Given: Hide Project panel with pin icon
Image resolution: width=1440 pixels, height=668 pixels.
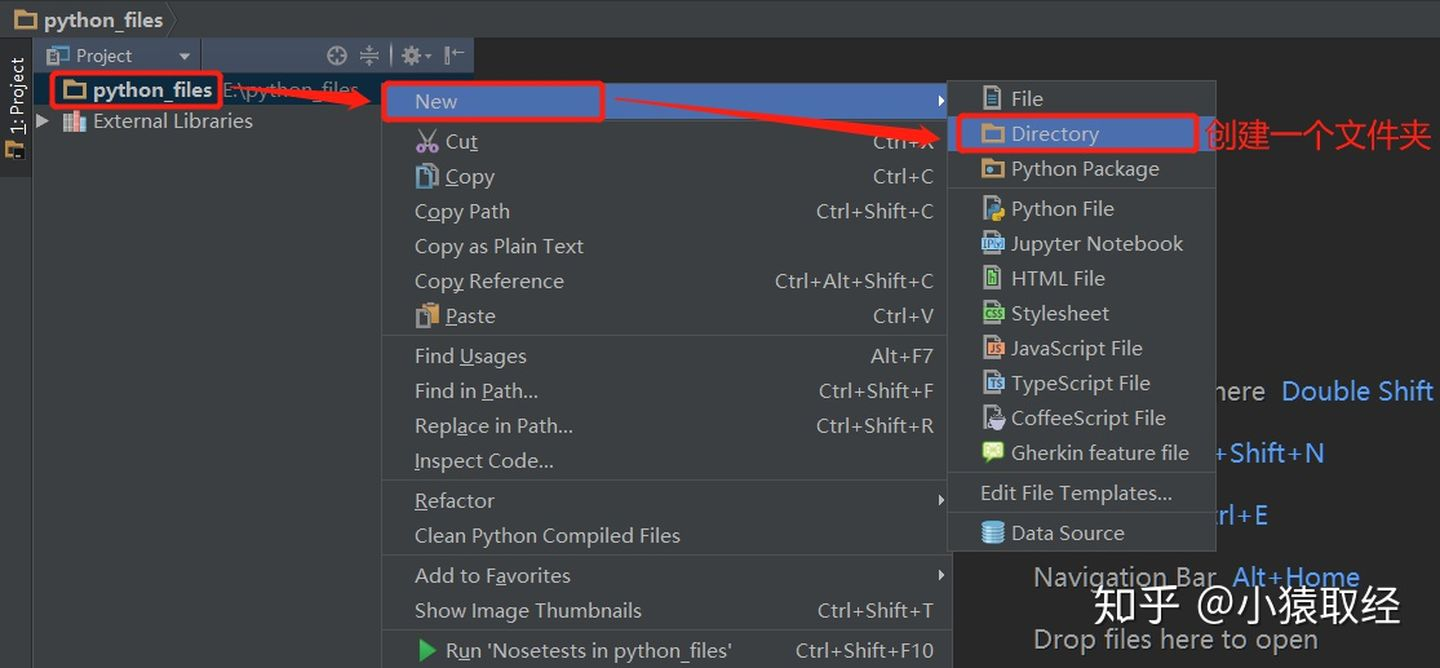Looking at the screenshot, I should tap(454, 56).
